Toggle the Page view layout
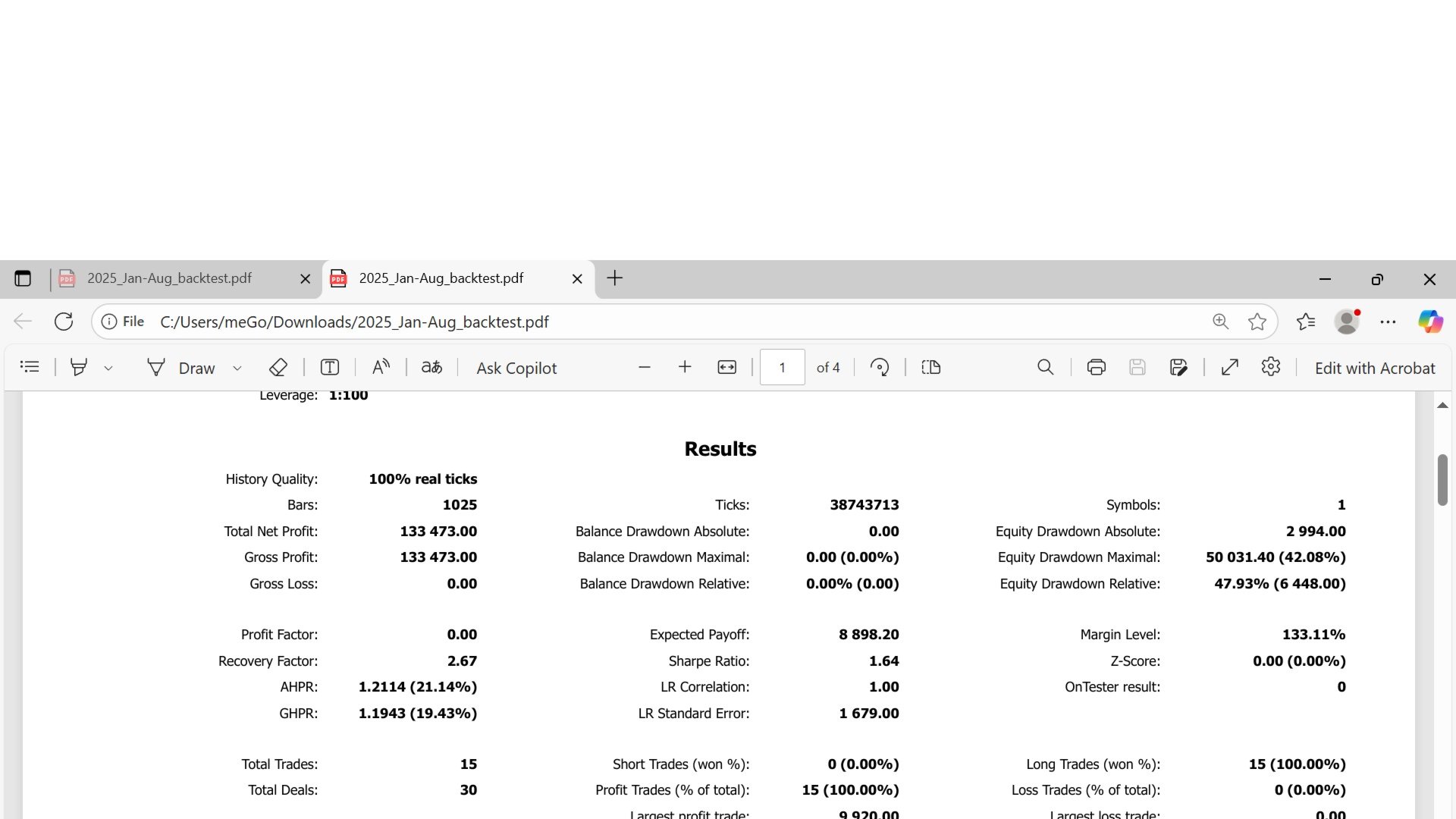 [930, 367]
